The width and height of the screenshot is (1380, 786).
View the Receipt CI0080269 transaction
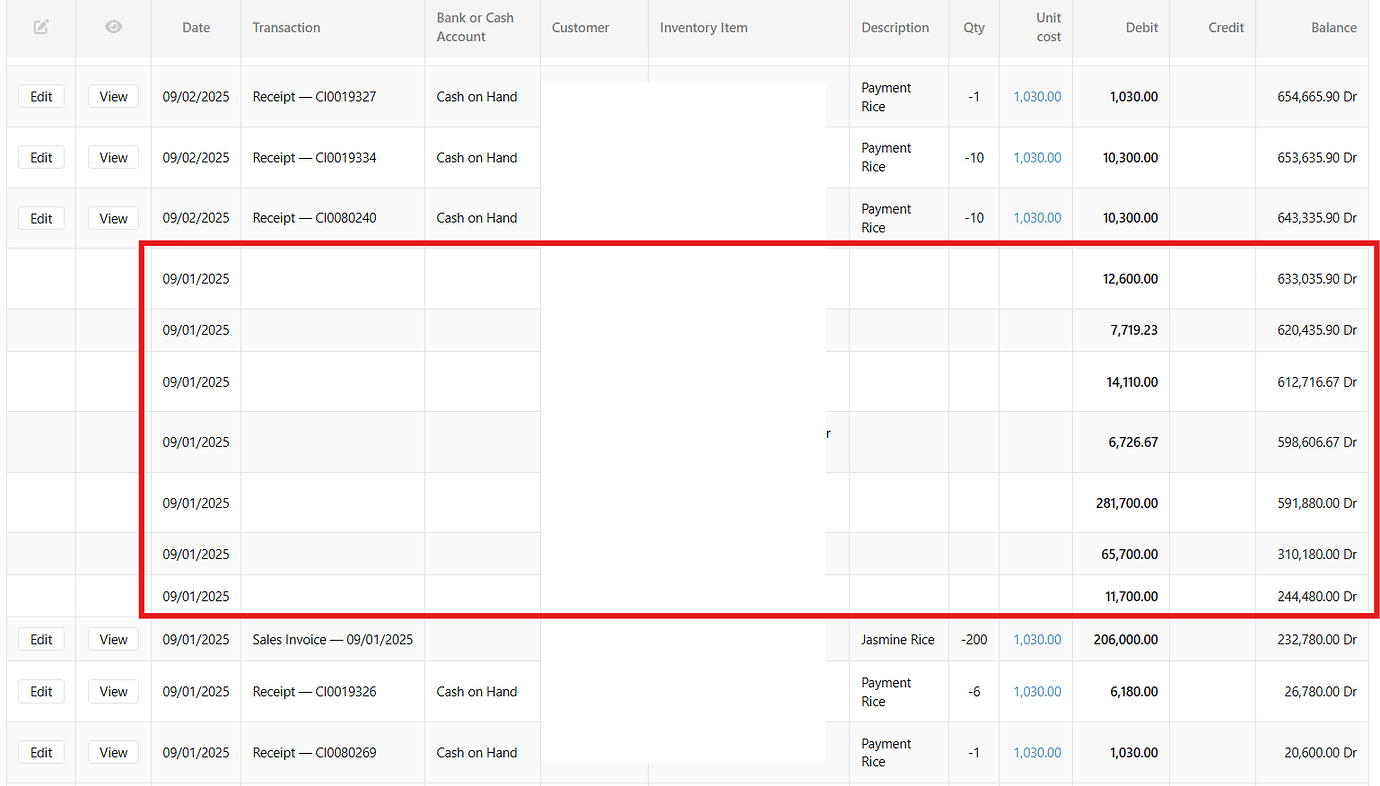pos(113,752)
